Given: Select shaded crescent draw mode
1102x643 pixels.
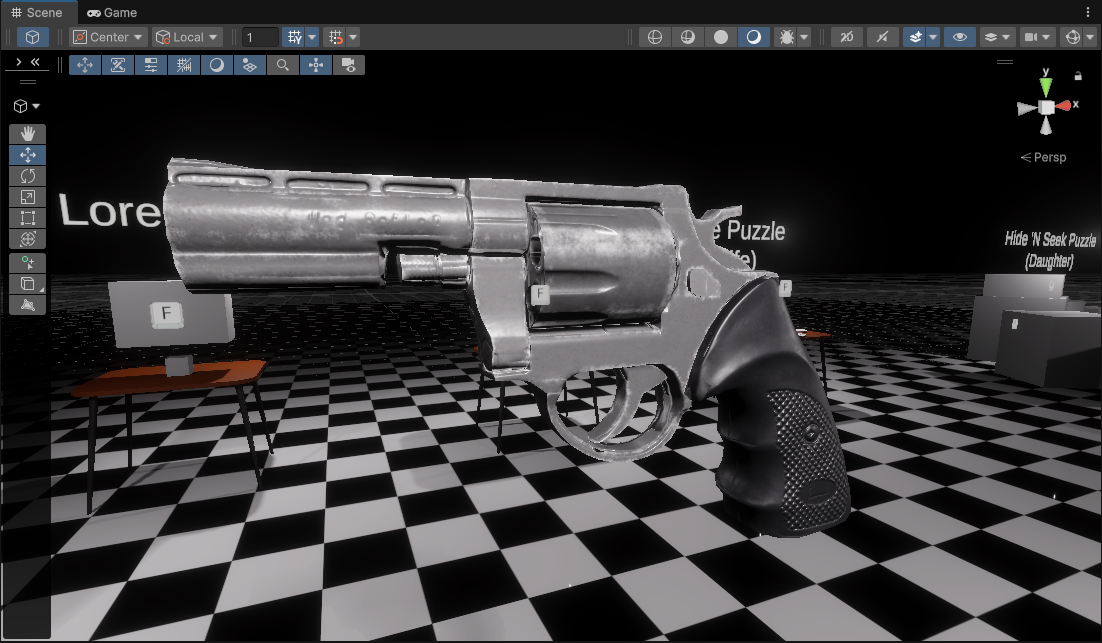Looking at the screenshot, I should (x=753, y=37).
